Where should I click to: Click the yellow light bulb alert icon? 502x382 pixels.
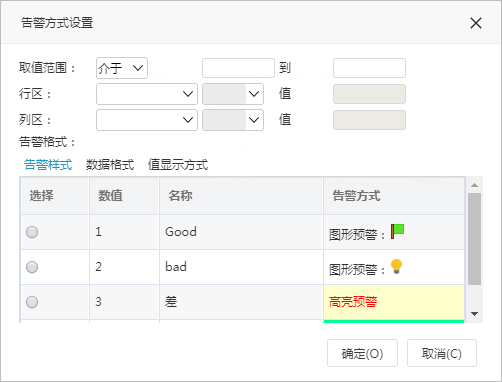tap(396, 266)
